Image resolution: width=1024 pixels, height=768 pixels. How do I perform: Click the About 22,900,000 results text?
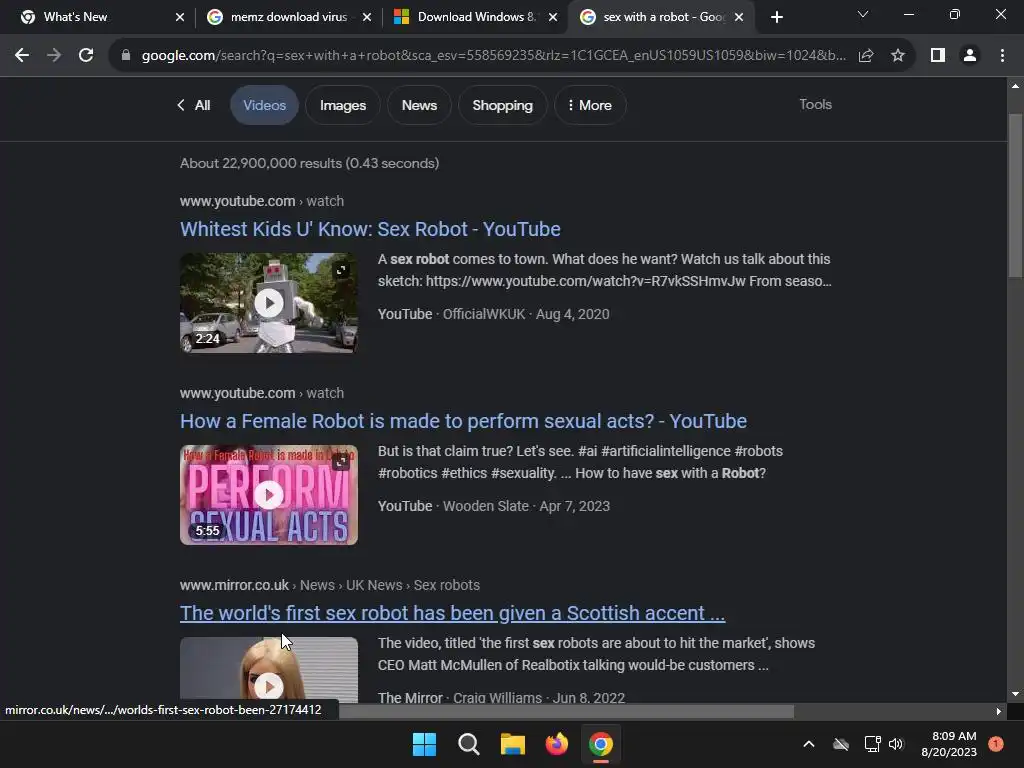[310, 163]
